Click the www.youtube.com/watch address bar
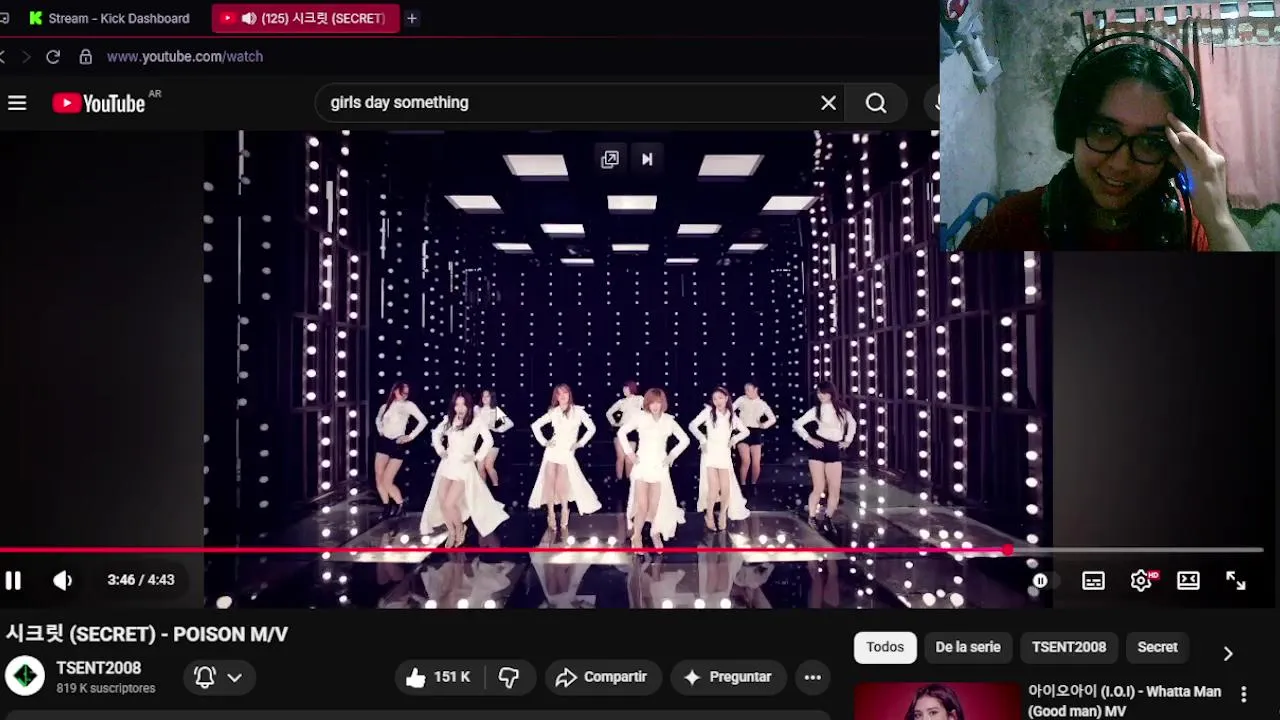1280x720 pixels. coord(185,57)
